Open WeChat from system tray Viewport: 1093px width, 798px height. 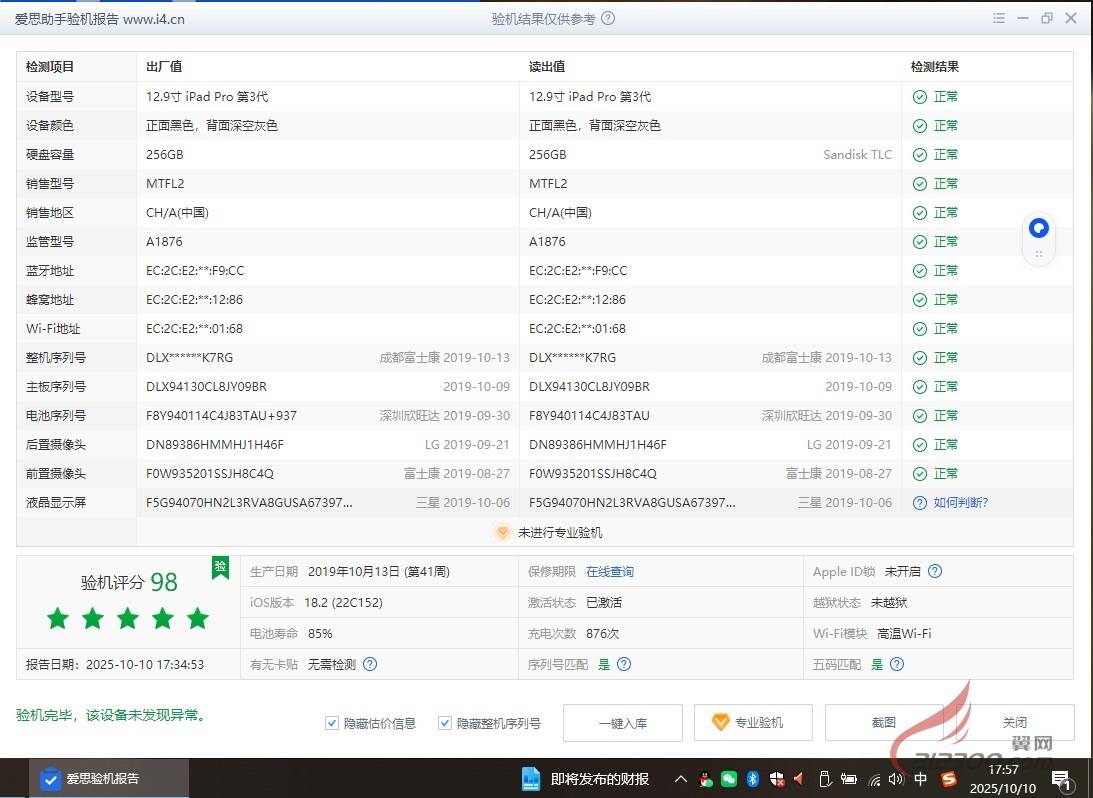click(x=729, y=779)
